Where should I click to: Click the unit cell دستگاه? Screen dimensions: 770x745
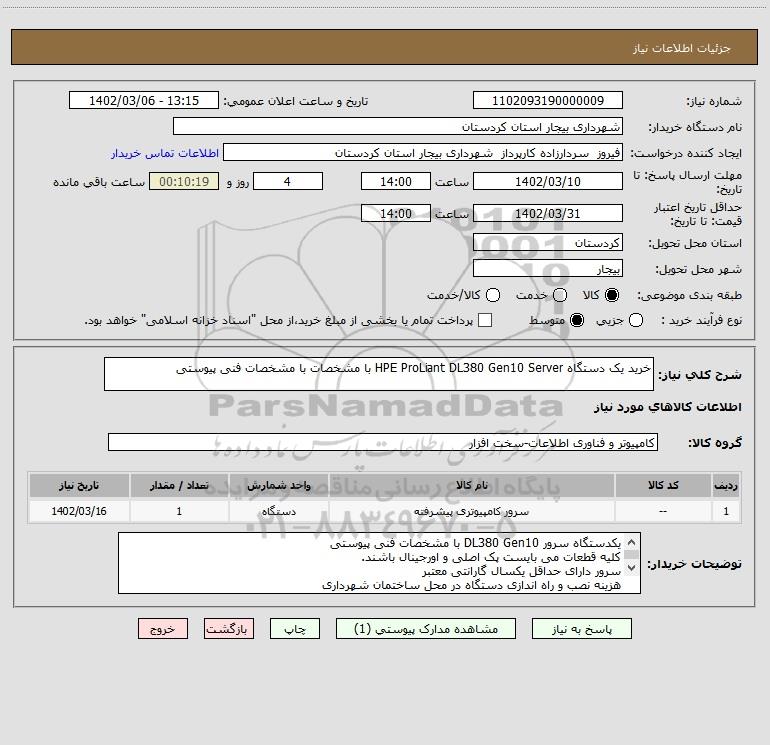tap(278, 511)
